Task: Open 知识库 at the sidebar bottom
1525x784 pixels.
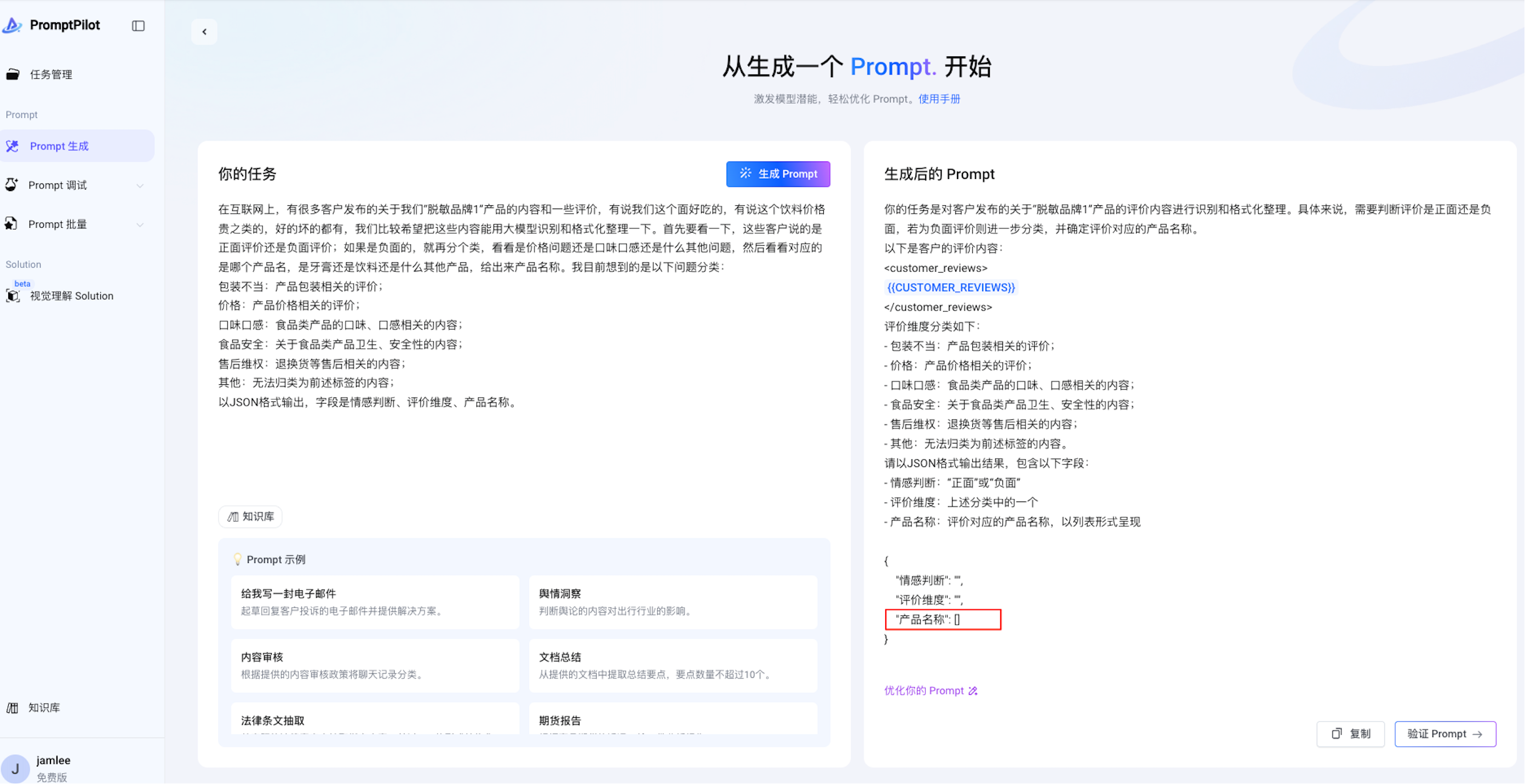Action: (44, 708)
